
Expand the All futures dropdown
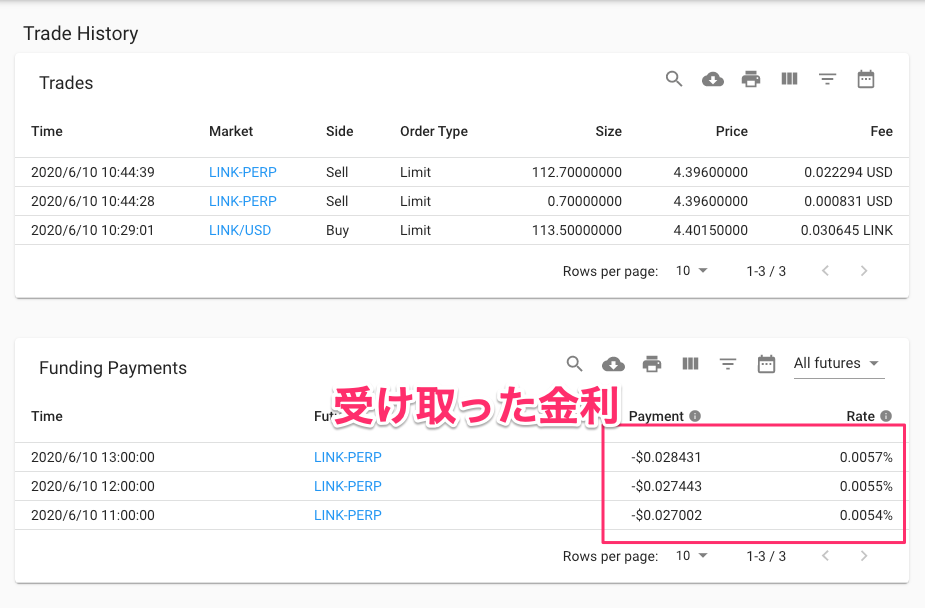[x=837, y=363]
